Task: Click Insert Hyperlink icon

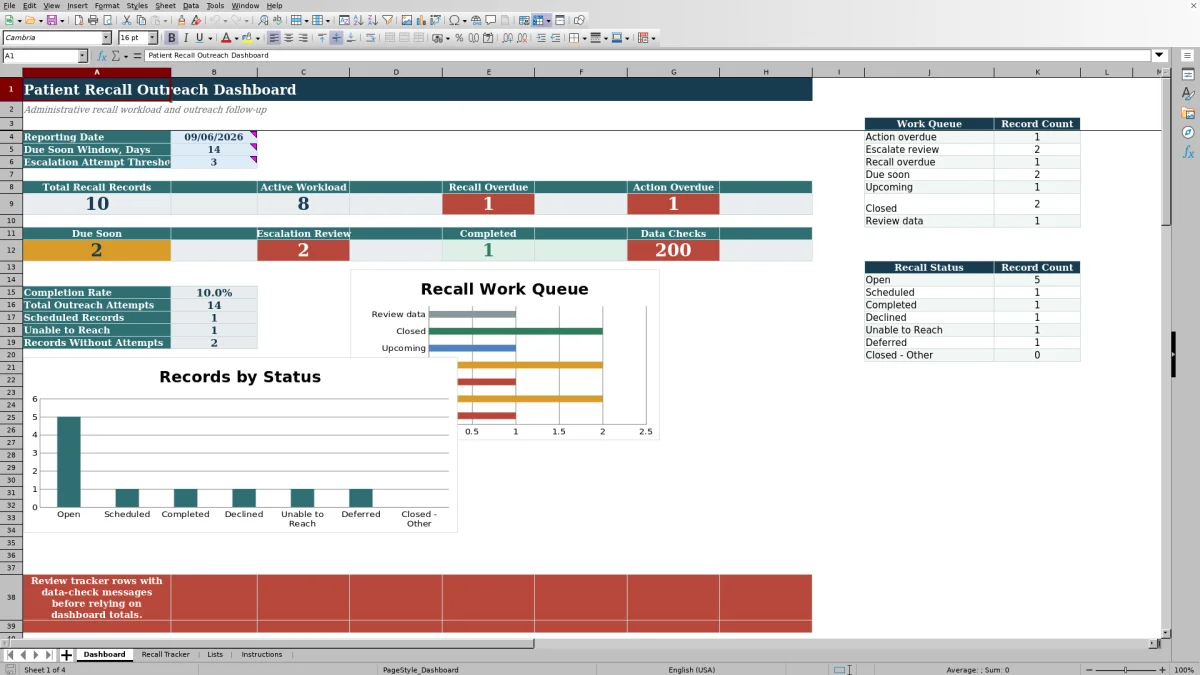Action: 476,20
